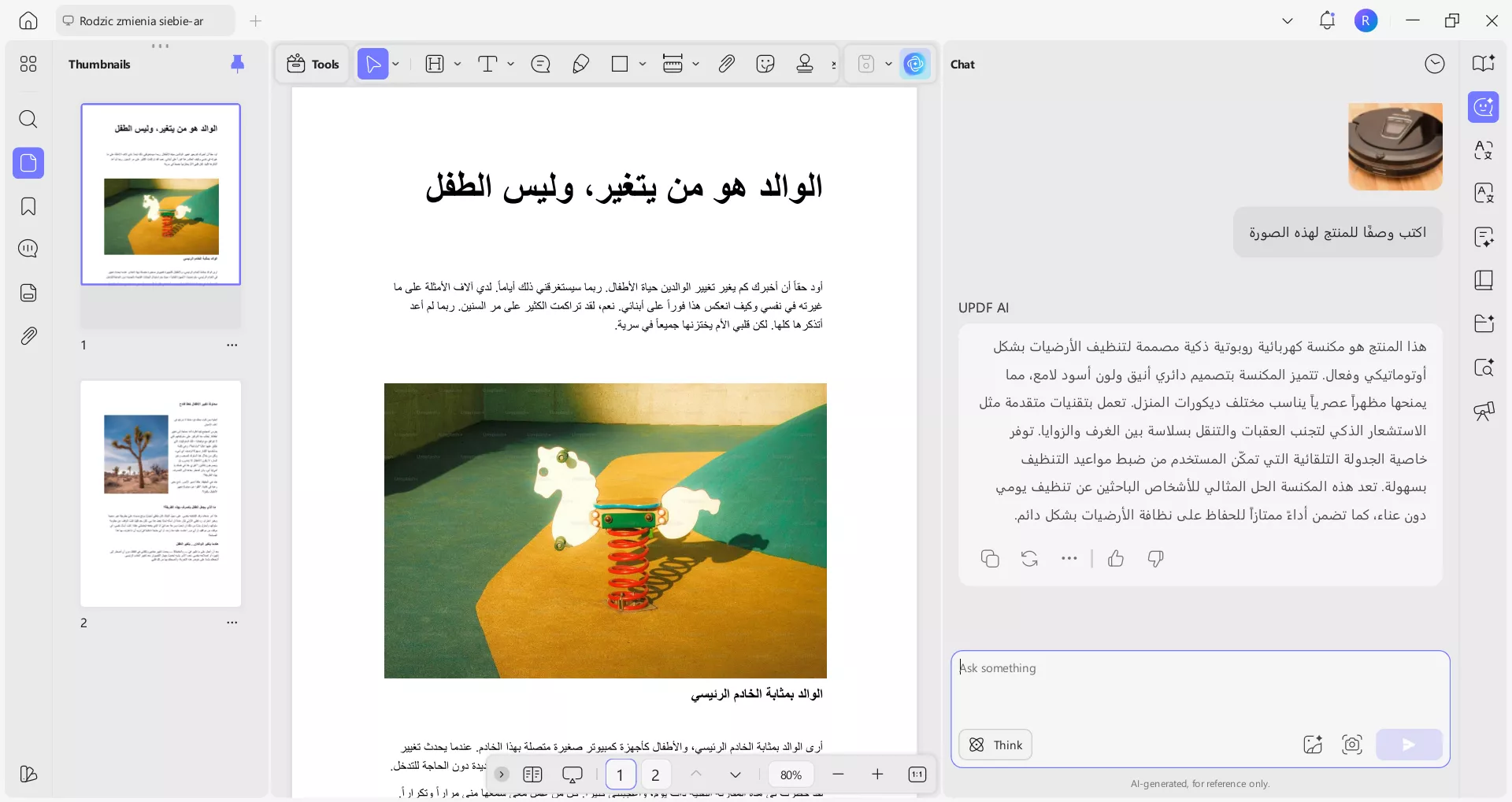This screenshot has height=802, width=1512.
Task: Open the Sticker tool
Action: pos(765,64)
